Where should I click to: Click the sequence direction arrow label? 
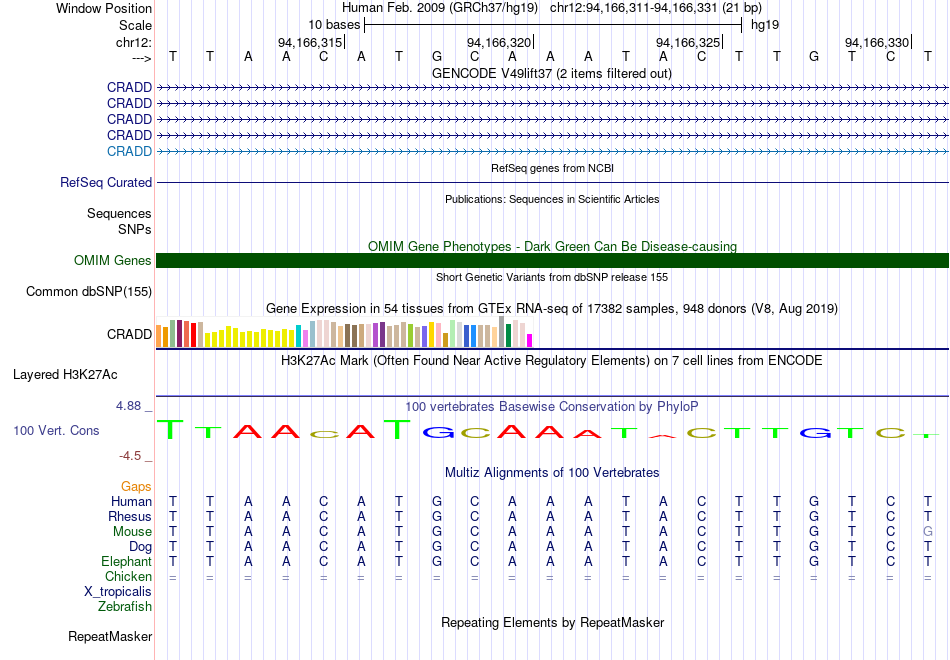(x=142, y=58)
